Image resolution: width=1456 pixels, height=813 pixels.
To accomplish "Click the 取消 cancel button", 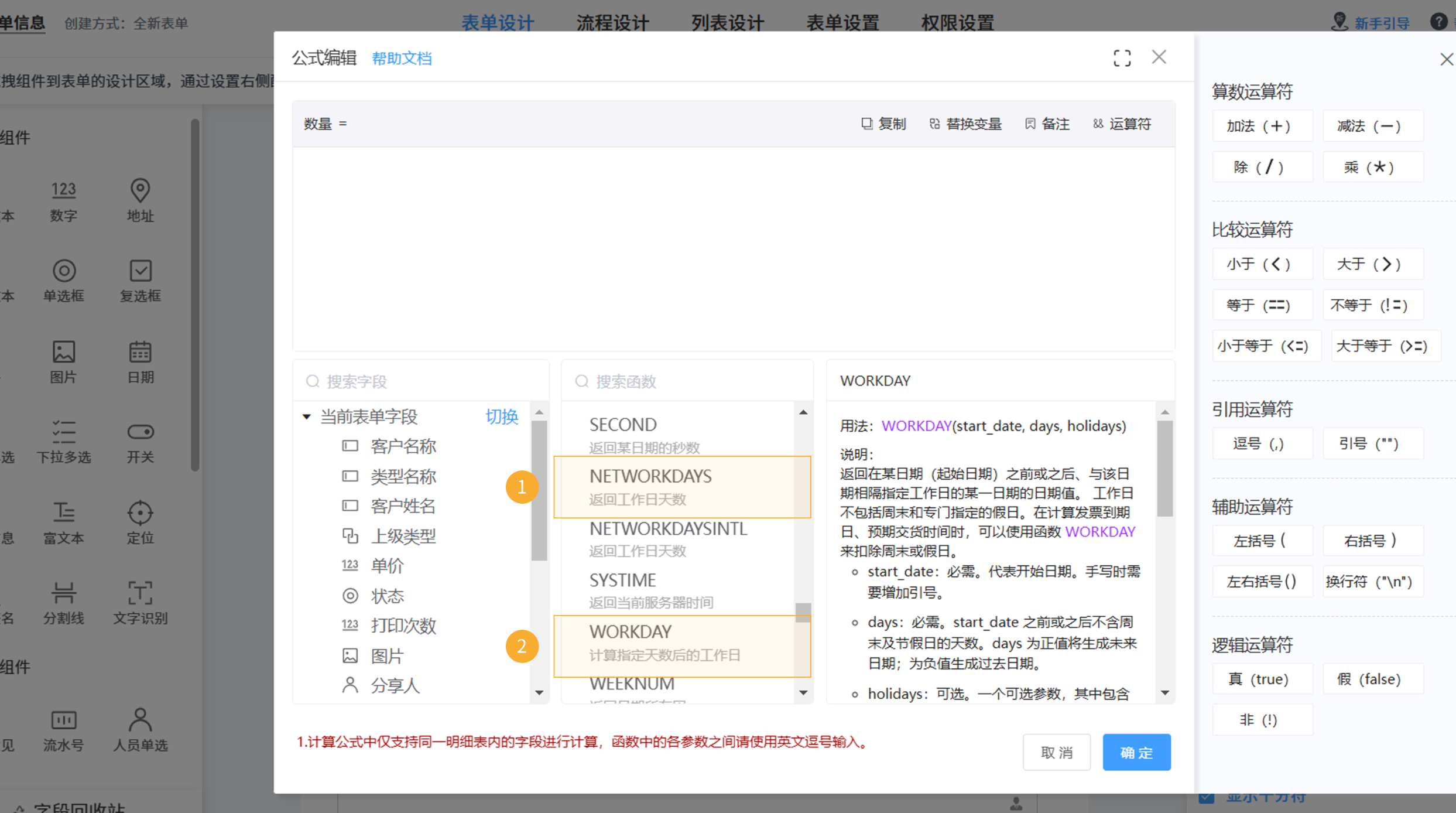I will coord(1056,752).
